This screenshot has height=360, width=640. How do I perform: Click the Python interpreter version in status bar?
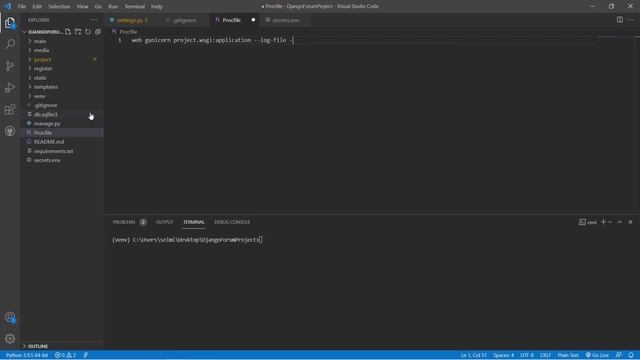27,355
